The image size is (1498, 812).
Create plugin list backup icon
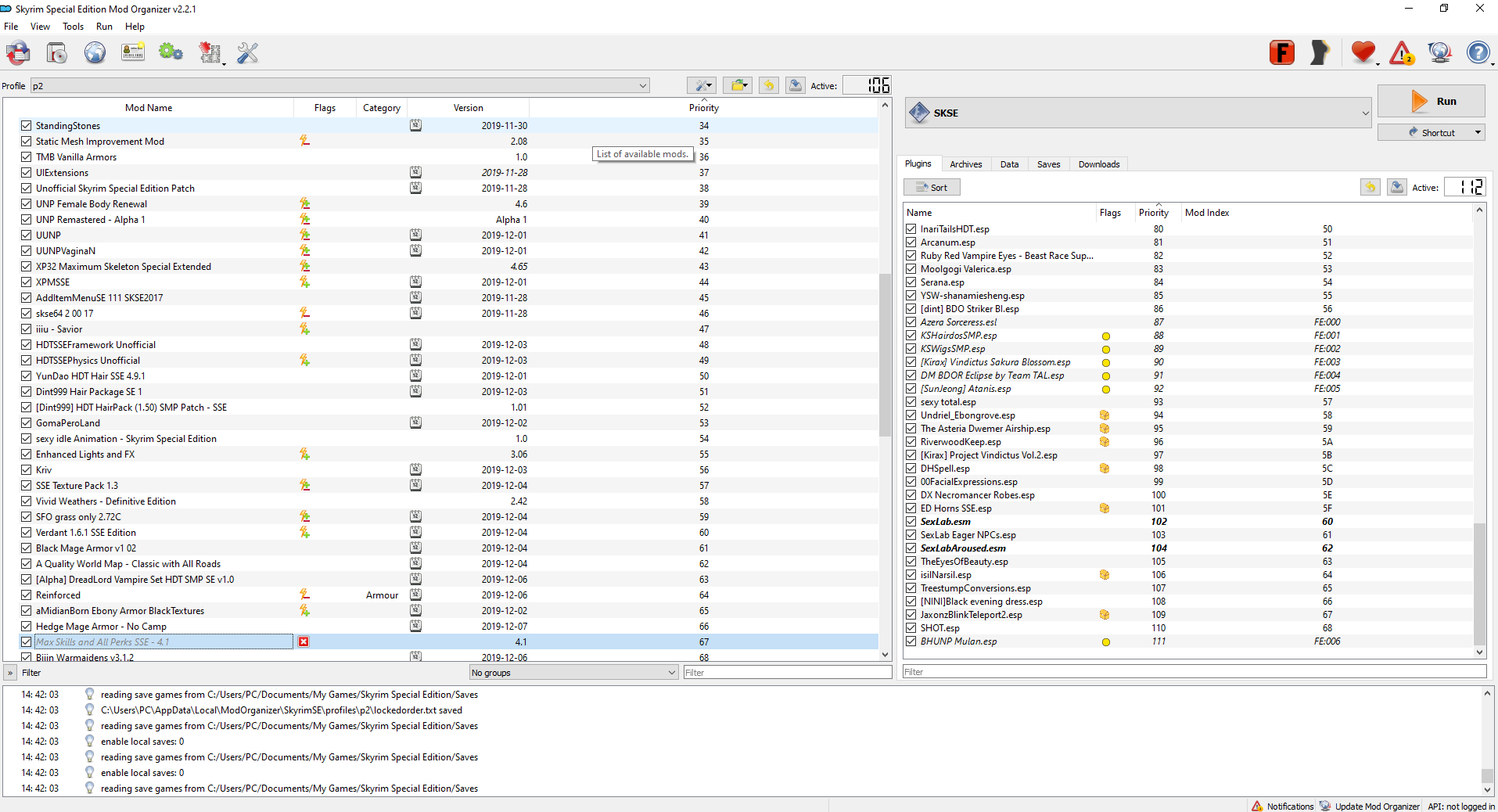[x=1397, y=187]
